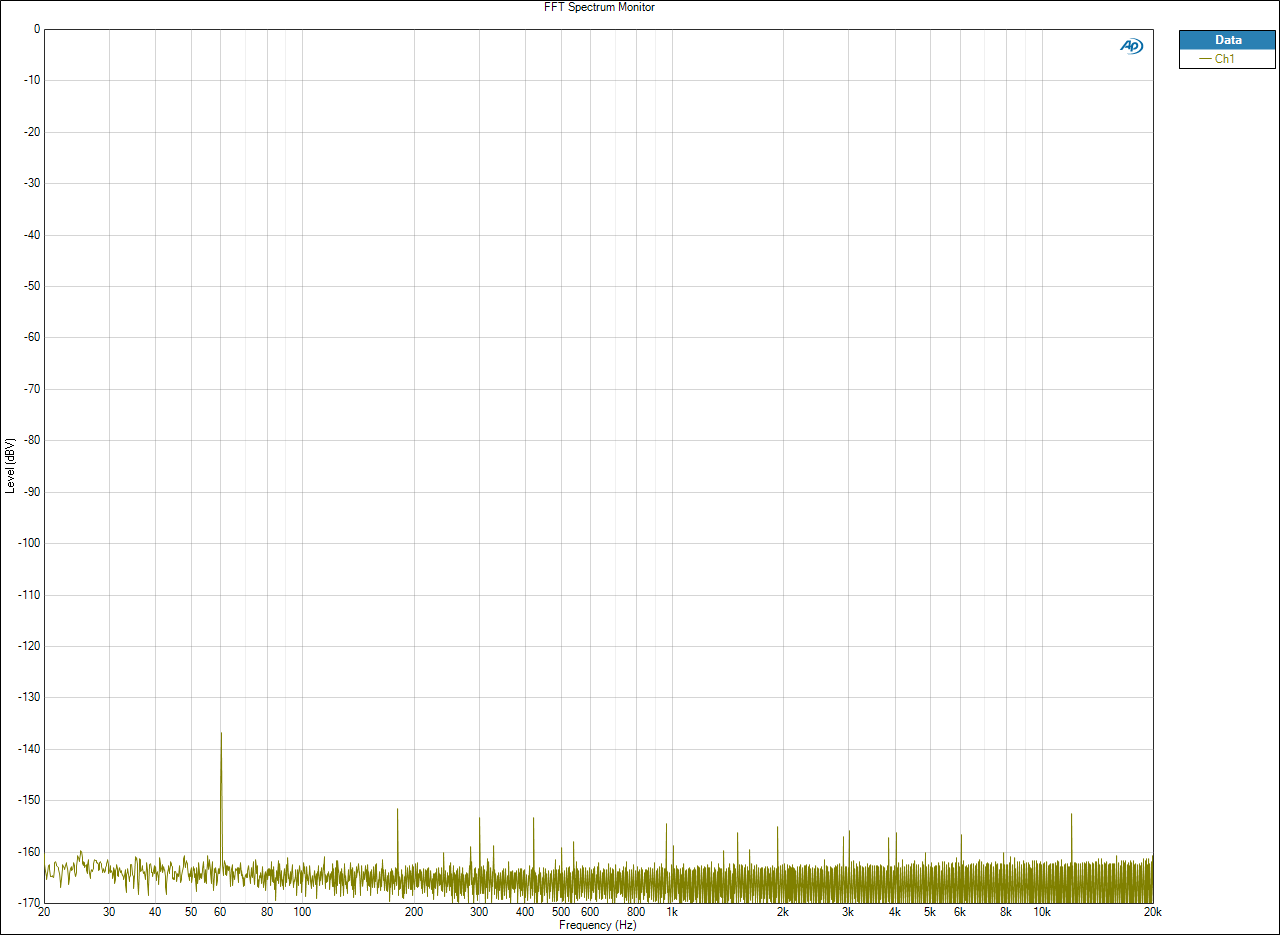
Task: Click the Level (dBV) axis label
Action: (10, 465)
